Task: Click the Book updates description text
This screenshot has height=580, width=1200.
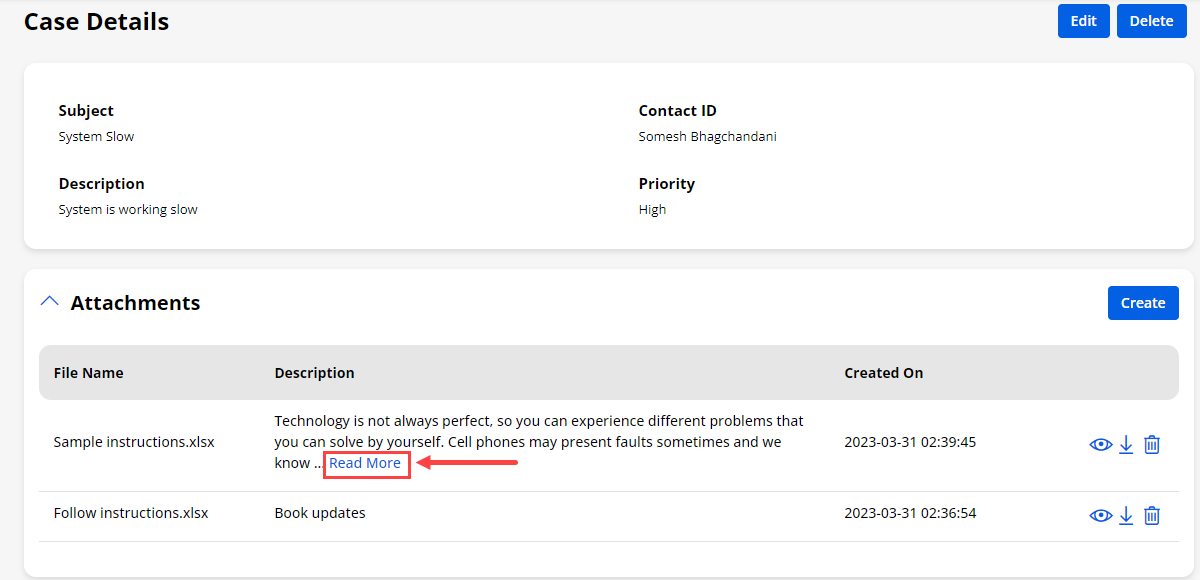Action: click(320, 513)
